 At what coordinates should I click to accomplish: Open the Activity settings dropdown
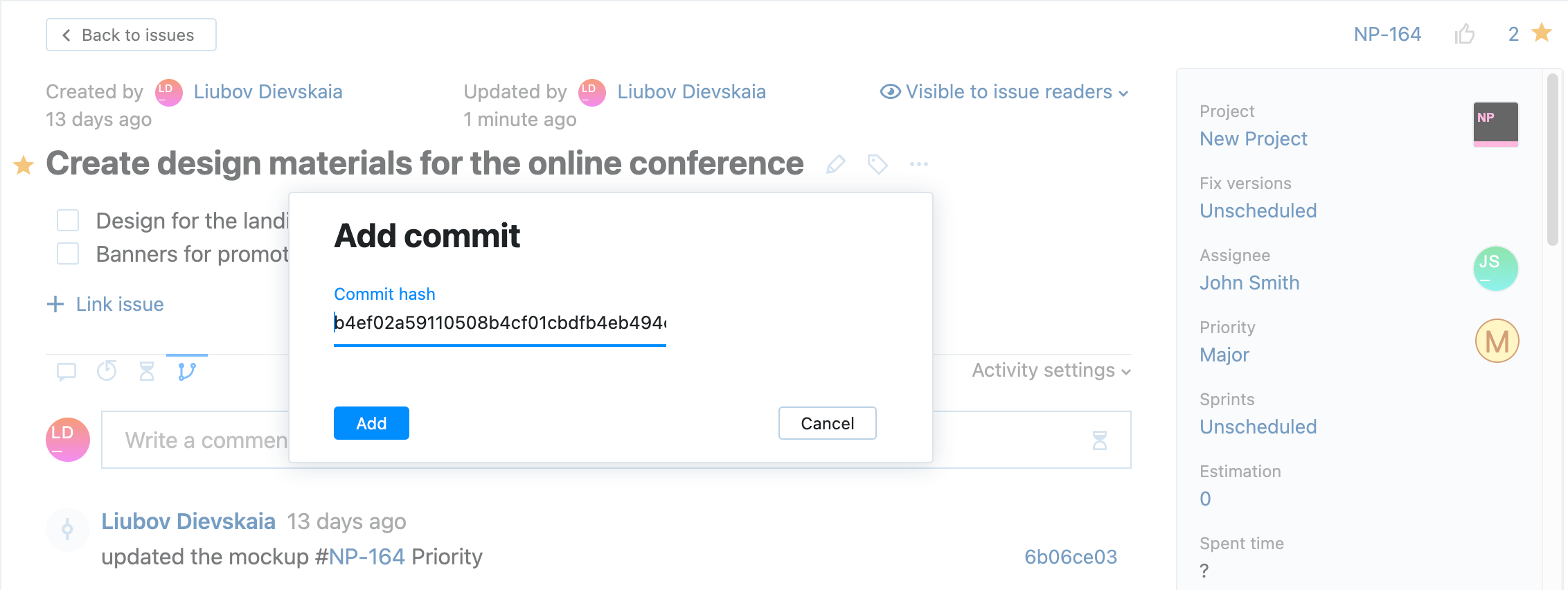(1051, 370)
